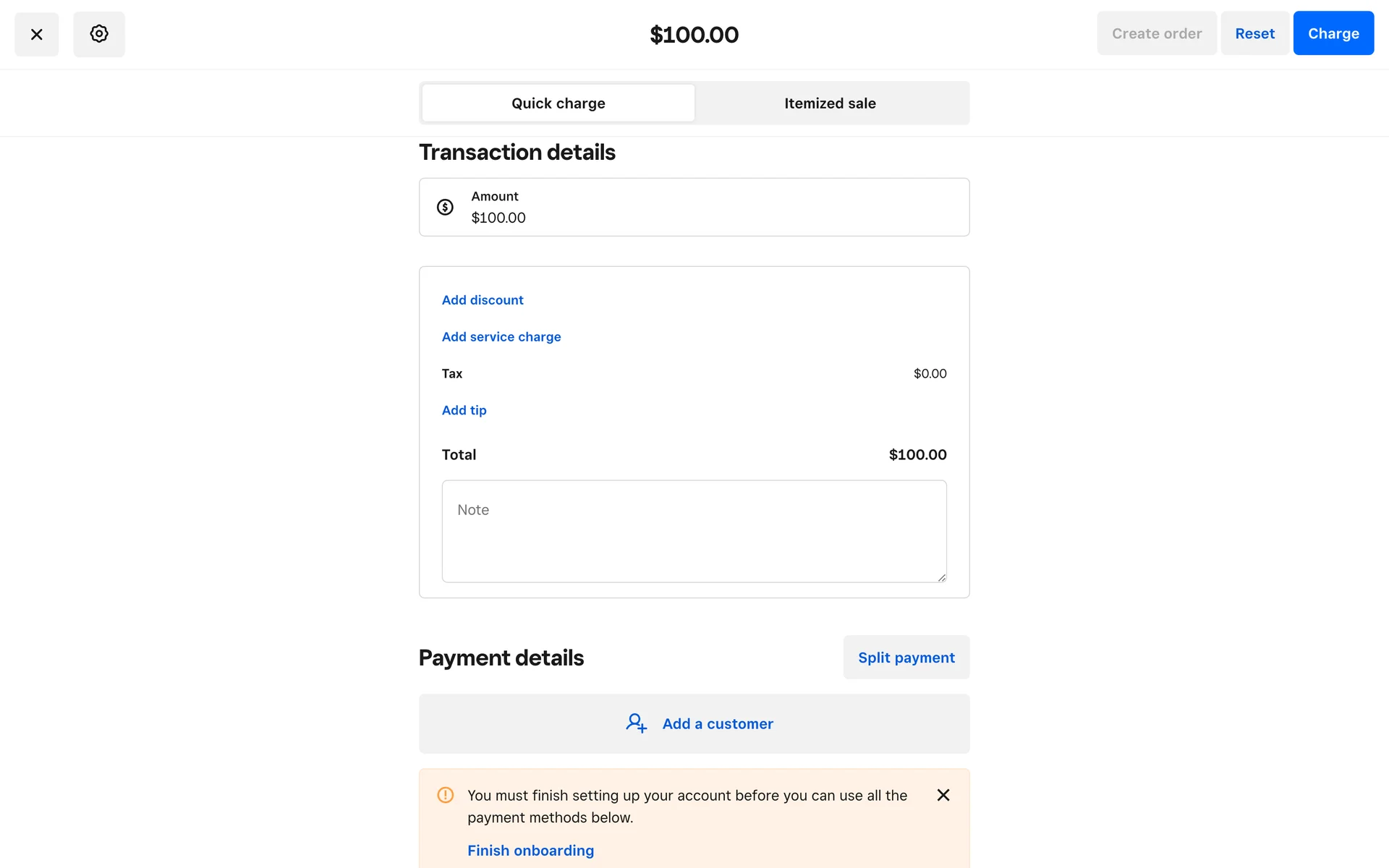Dismiss the onboarding warning banner

(943, 795)
